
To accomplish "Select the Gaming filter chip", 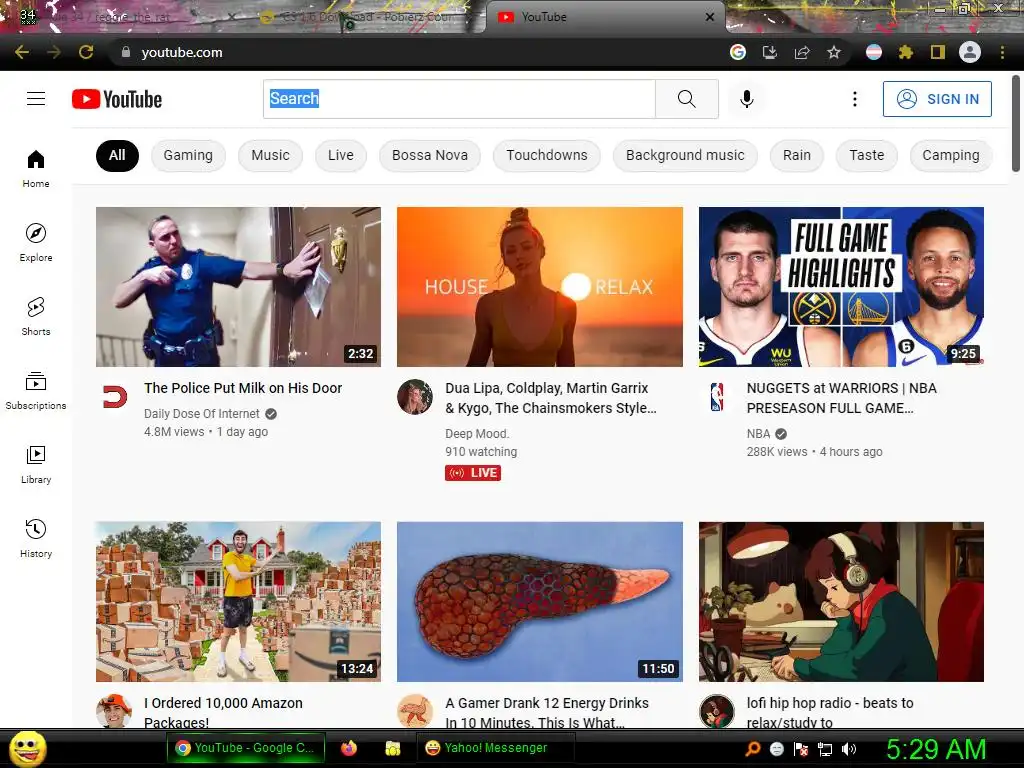I will (x=188, y=155).
